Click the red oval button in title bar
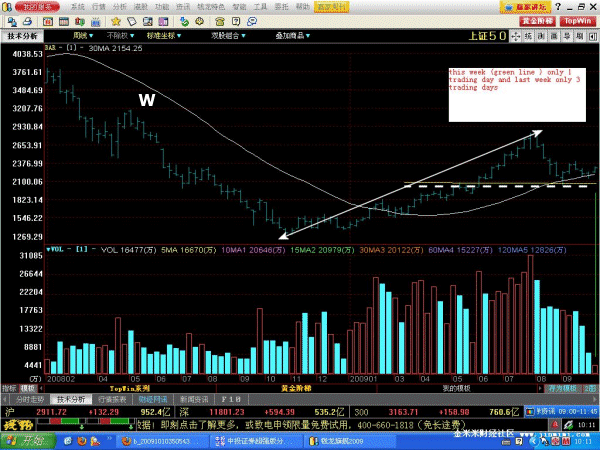Viewport: 600px width, 450px height. point(37,7)
